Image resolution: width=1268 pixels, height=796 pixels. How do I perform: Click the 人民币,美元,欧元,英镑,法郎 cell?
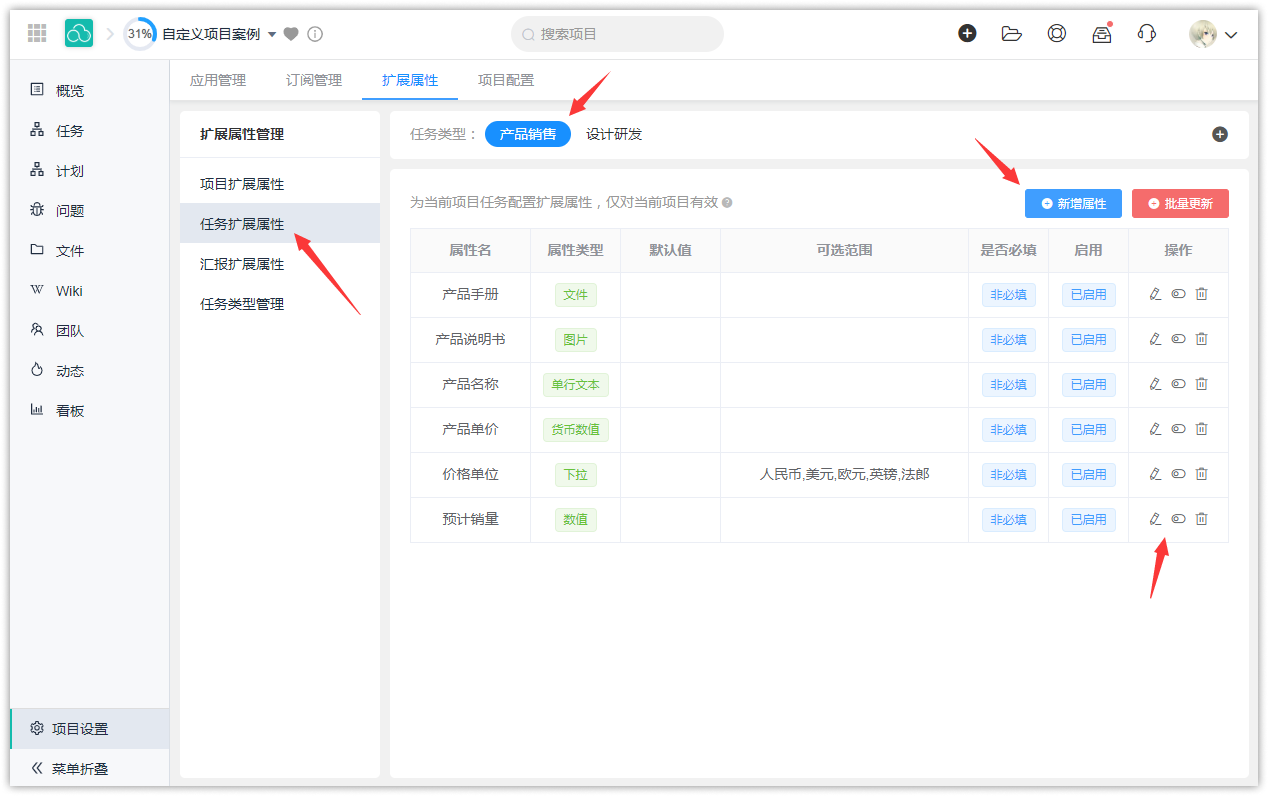tap(844, 474)
